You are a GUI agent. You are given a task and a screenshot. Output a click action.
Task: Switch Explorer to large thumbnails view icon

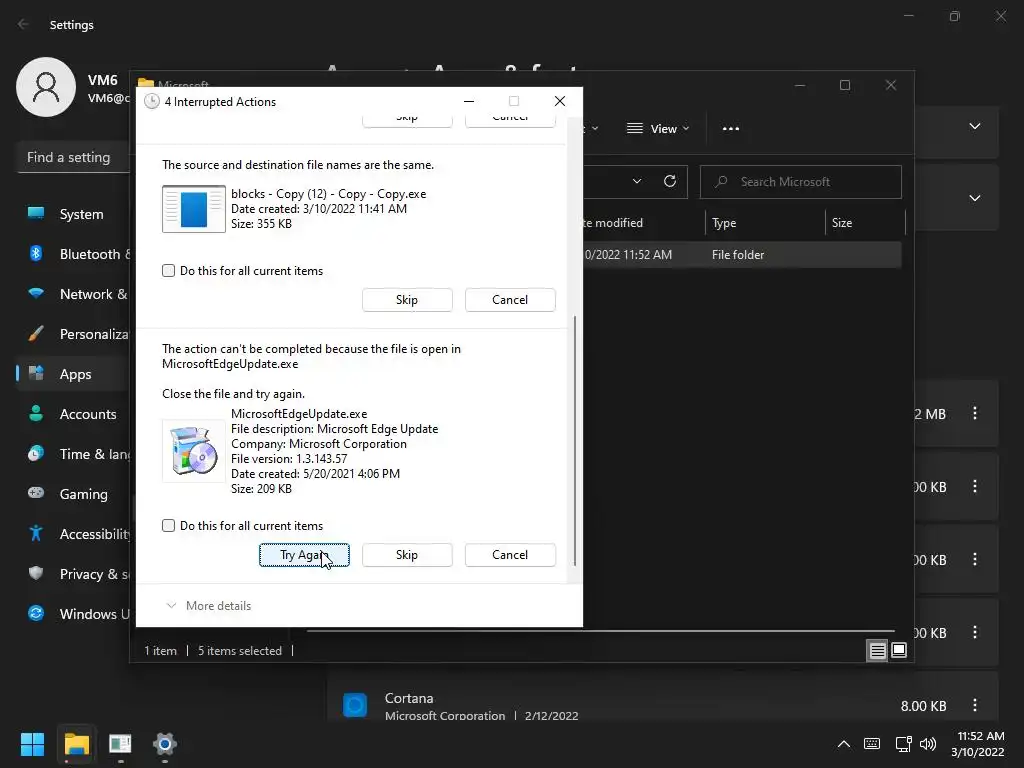point(899,650)
